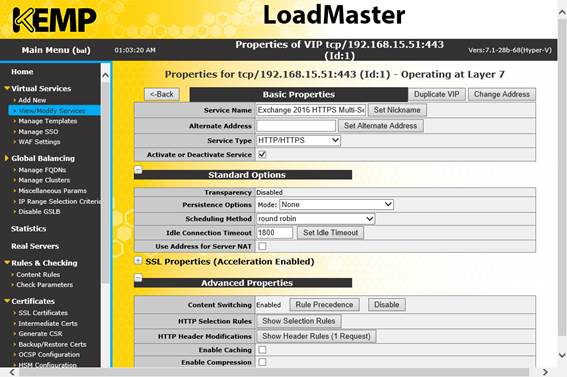Open Real Servers in main menu
Viewport: 567px width, 377px height.
click(x=35, y=246)
